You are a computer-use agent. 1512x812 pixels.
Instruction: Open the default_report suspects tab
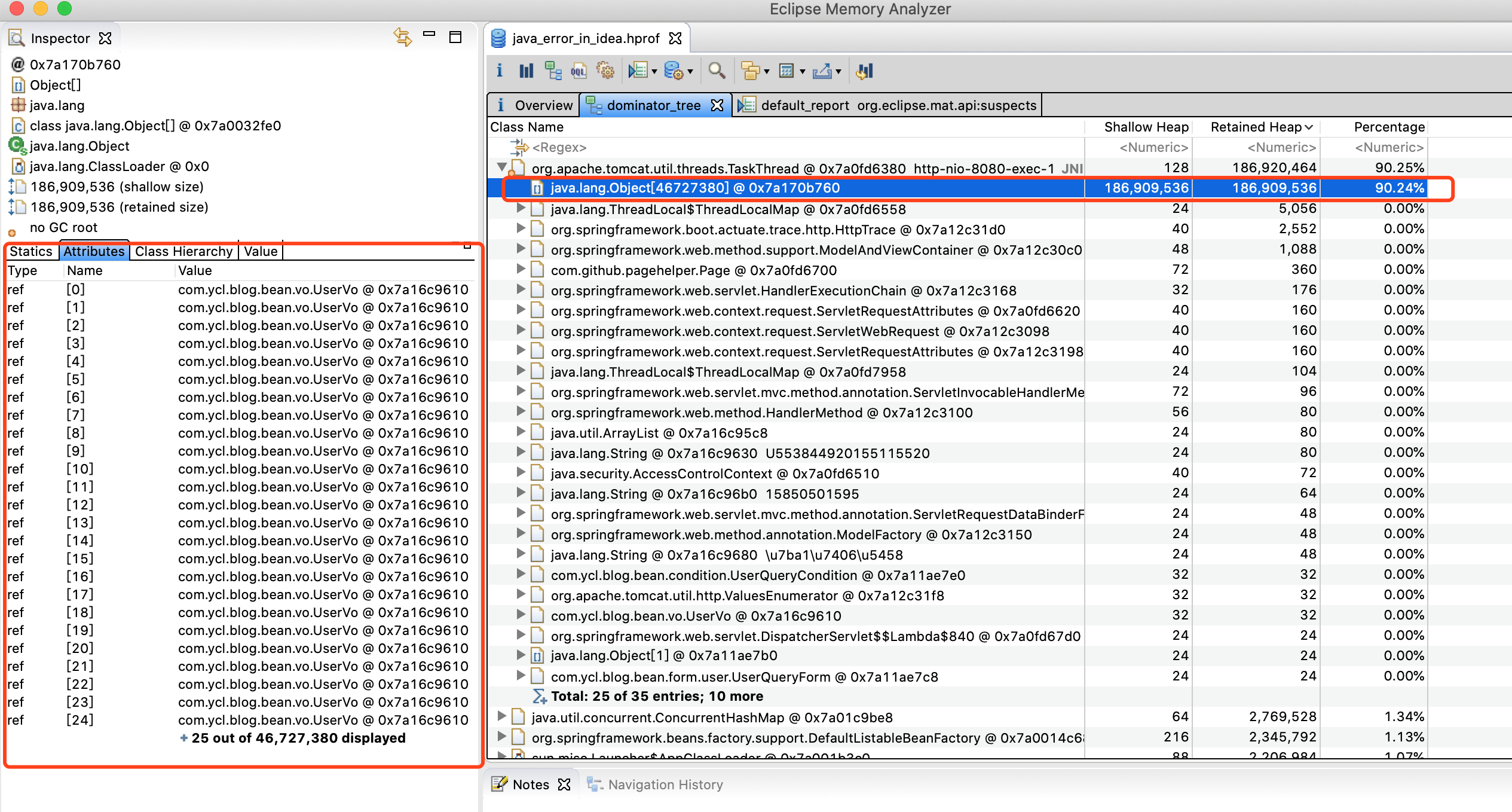pyautogui.click(x=887, y=105)
